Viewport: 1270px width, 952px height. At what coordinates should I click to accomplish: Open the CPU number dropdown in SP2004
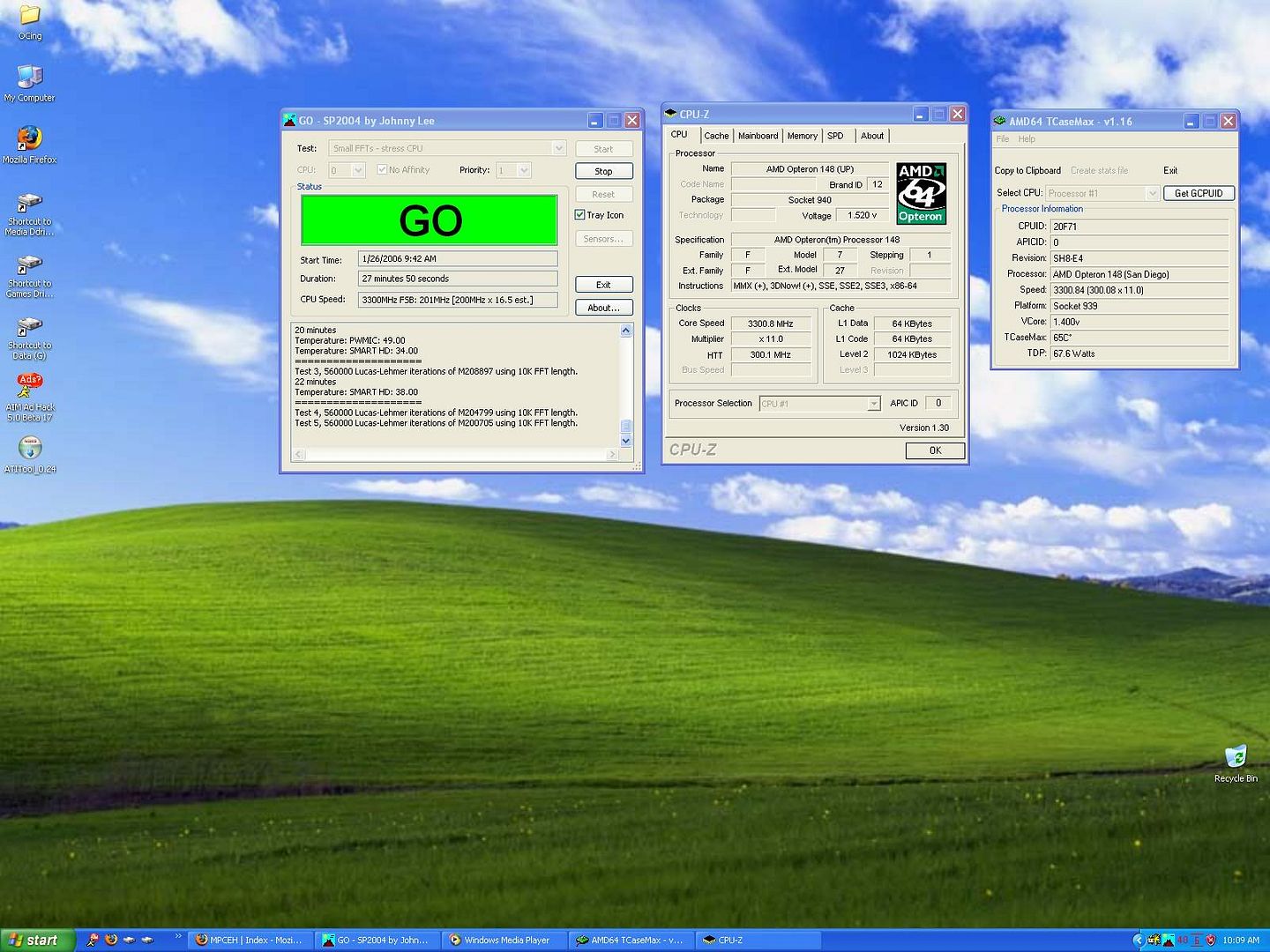[358, 170]
